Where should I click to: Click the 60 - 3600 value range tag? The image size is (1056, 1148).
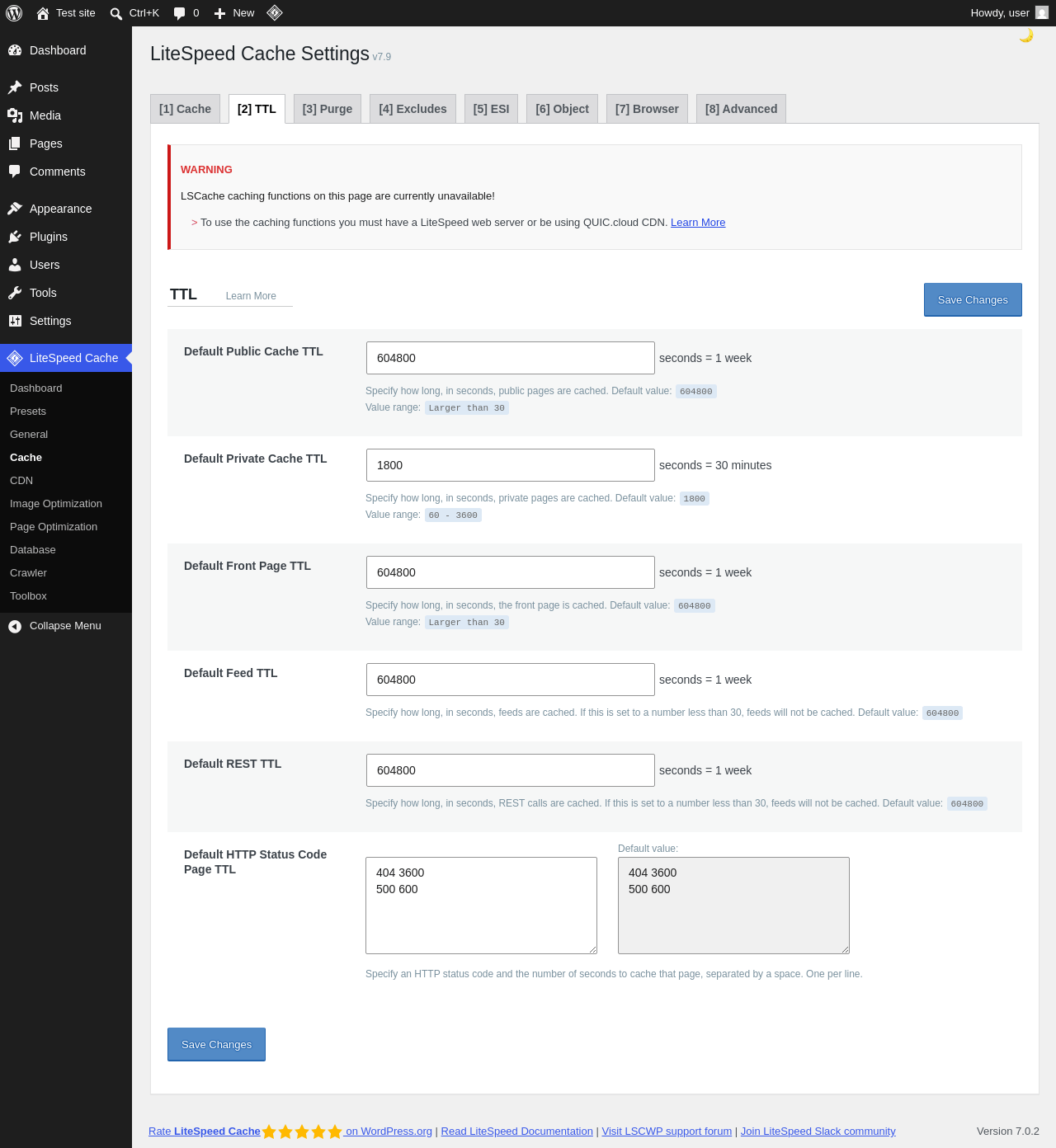(453, 515)
